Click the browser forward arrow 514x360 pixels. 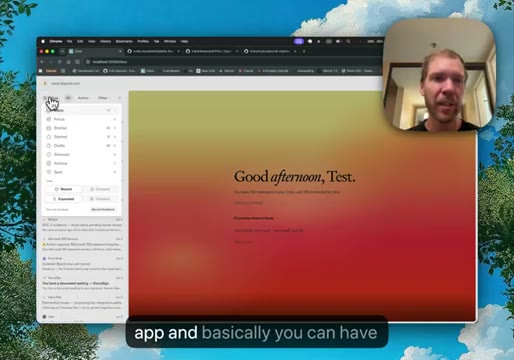51,62
